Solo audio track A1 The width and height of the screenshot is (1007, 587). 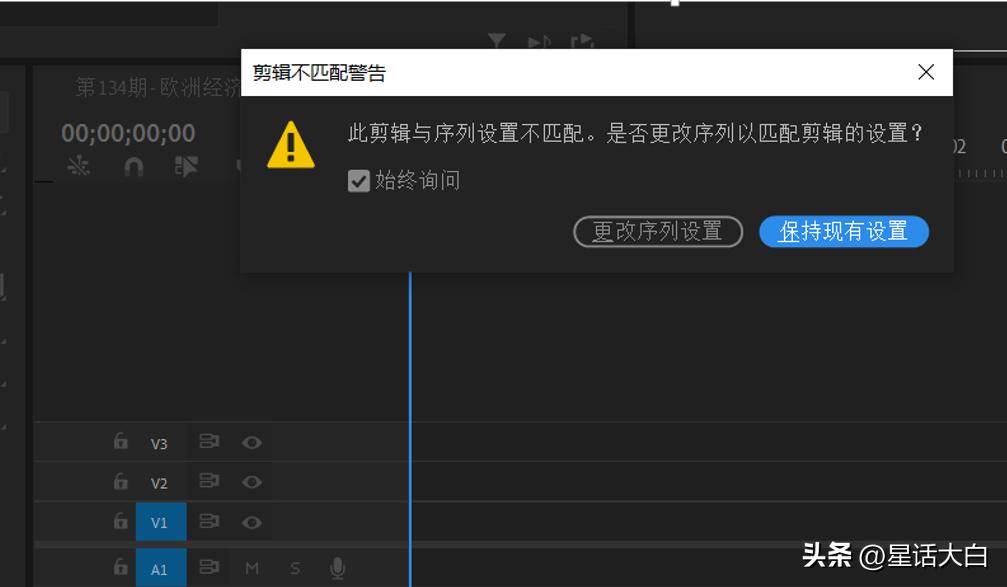pos(296,567)
